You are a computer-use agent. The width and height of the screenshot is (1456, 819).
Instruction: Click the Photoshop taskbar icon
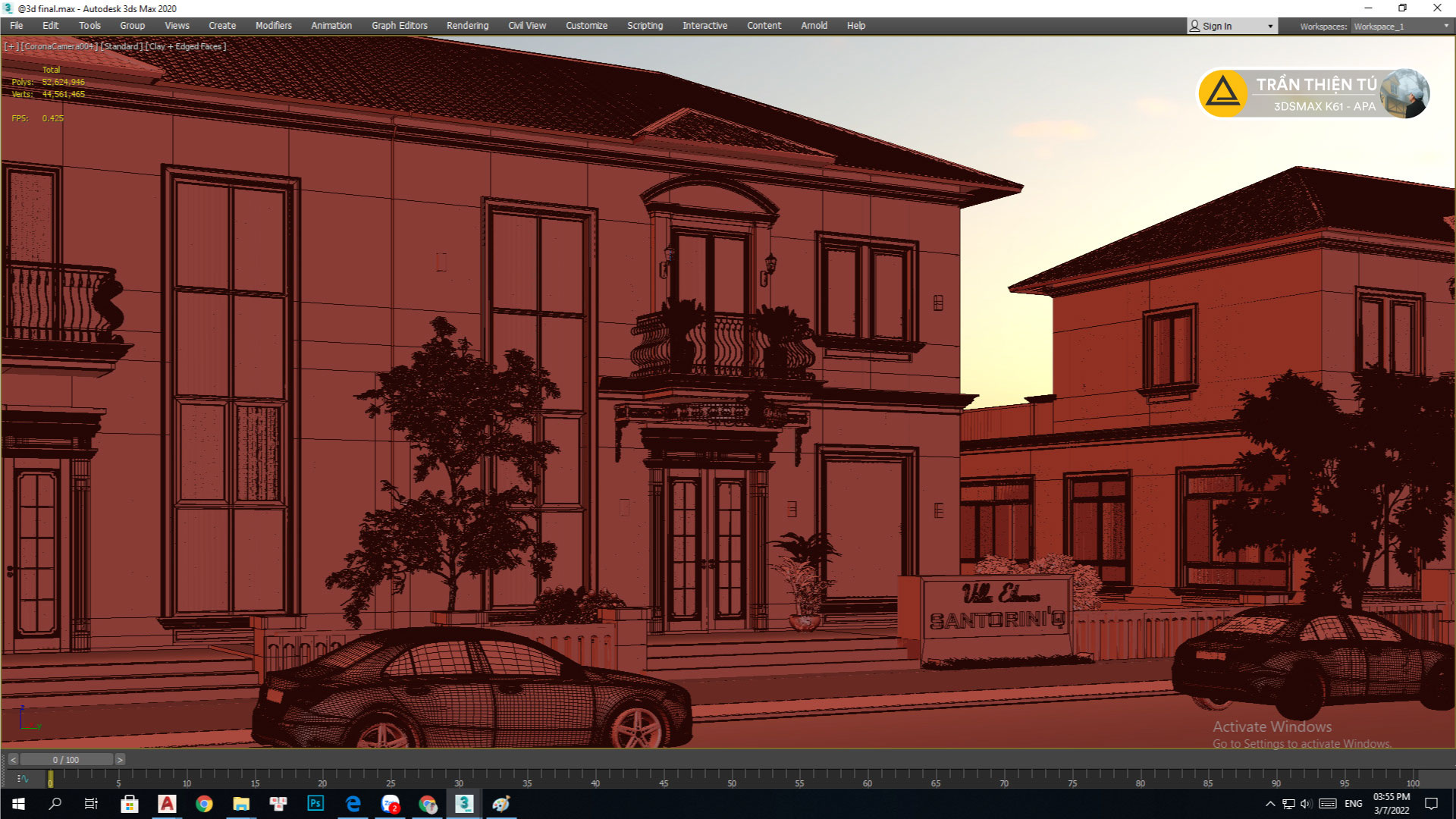click(x=315, y=804)
